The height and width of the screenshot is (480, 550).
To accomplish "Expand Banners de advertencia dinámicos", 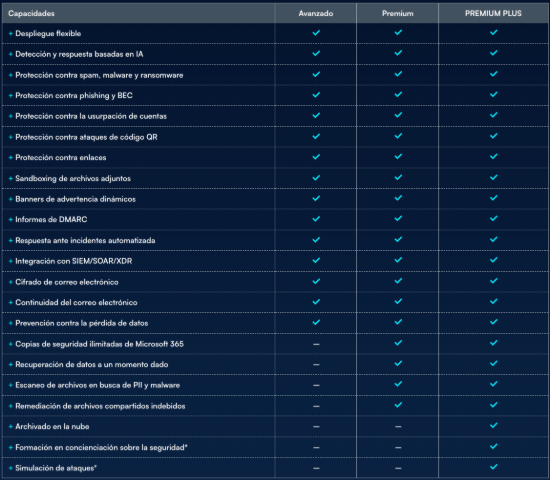I will (x=11, y=199).
